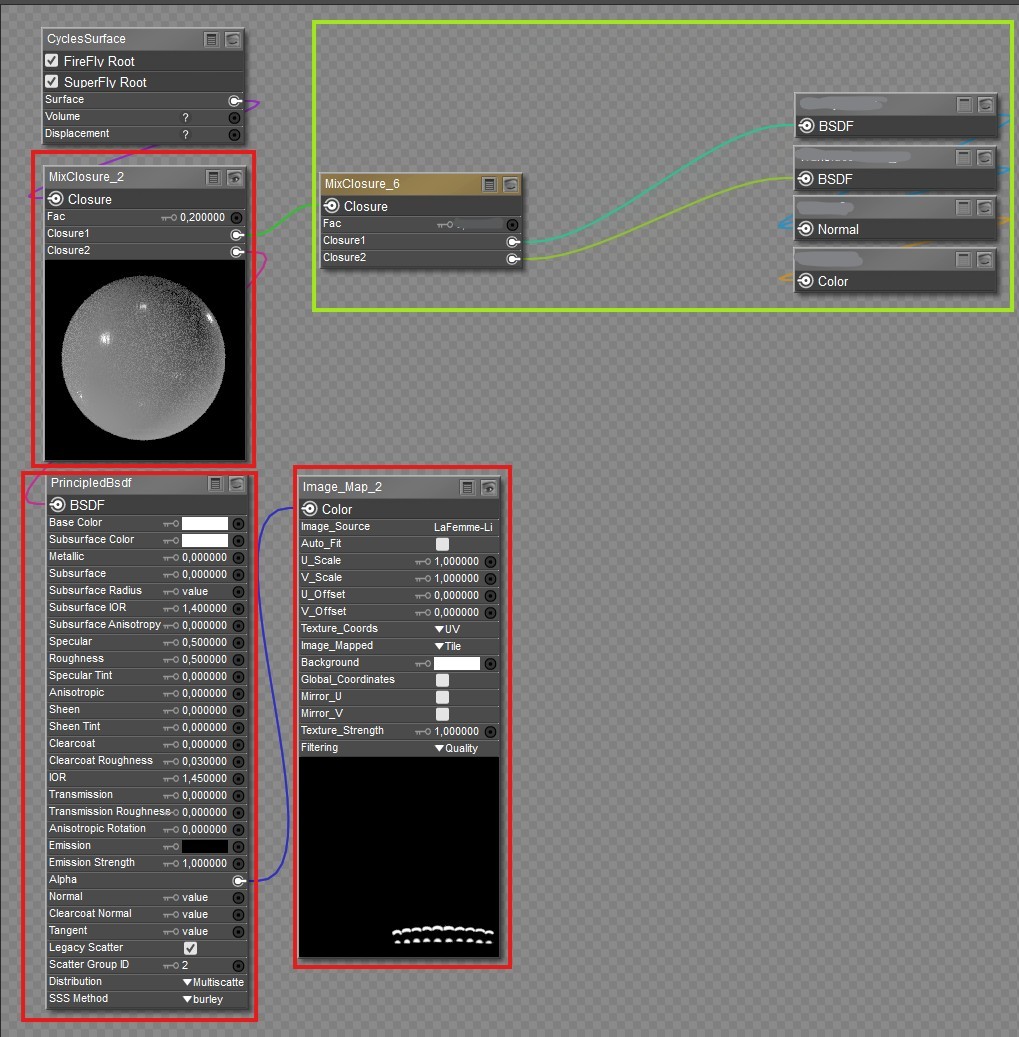Click the MixClosure_2 Fac value field
Image resolution: width=1019 pixels, height=1037 pixels.
[x=202, y=218]
